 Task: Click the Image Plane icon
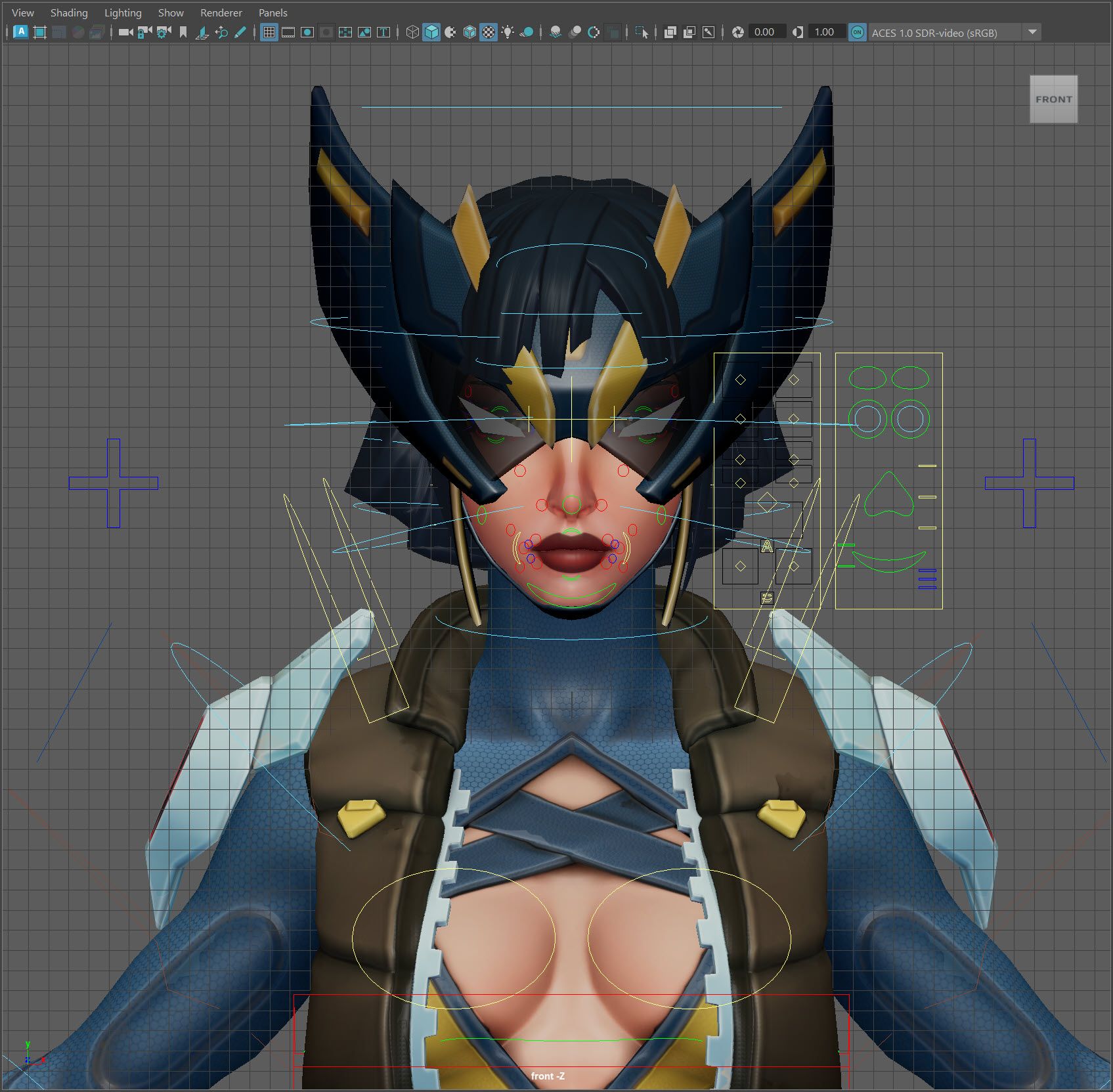coord(202,32)
